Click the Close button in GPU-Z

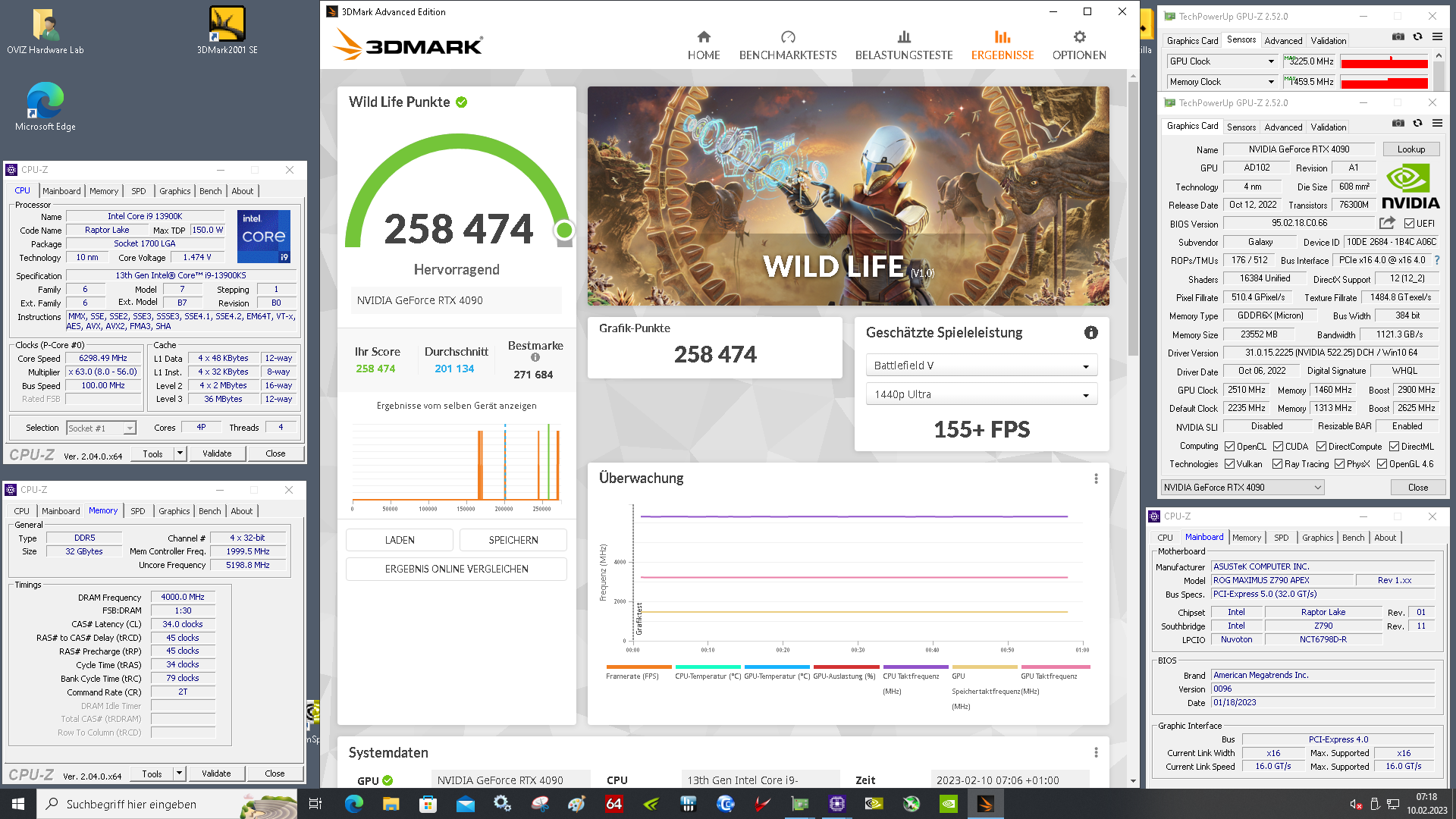[1418, 488]
